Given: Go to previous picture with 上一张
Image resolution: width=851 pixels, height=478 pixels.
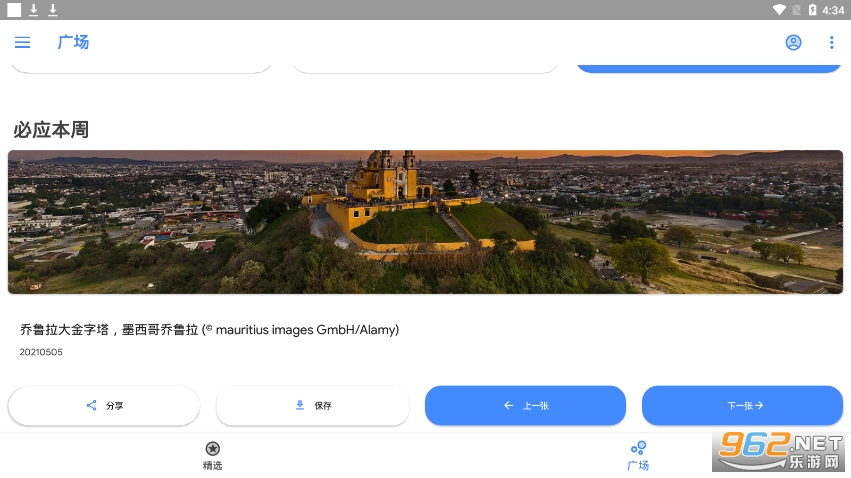Looking at the screenshot, I should (525, 406).
